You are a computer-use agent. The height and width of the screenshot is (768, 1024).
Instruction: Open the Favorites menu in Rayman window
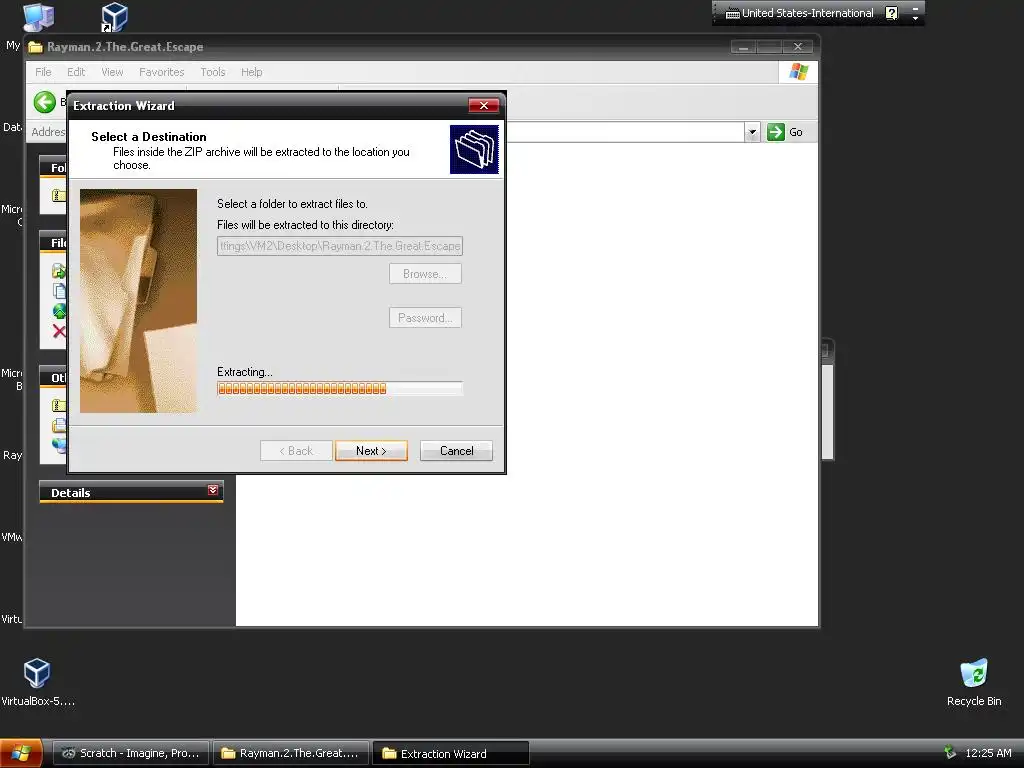pos(161,72)
